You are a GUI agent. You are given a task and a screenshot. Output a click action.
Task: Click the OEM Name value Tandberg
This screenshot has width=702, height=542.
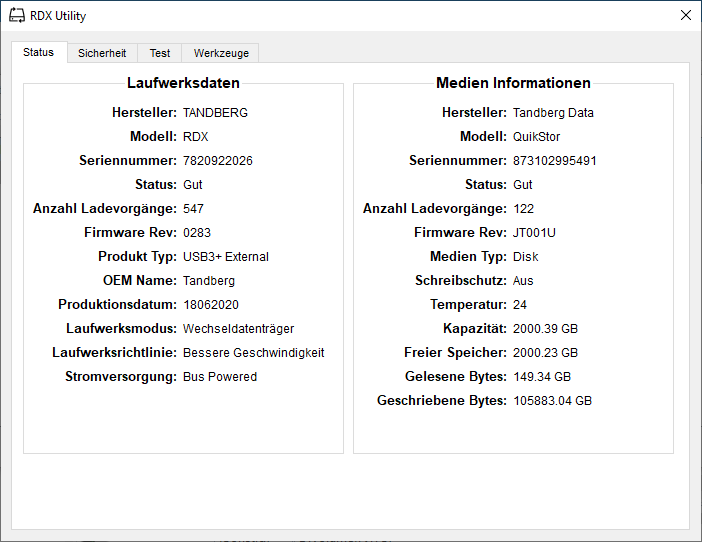click(209, 281)
